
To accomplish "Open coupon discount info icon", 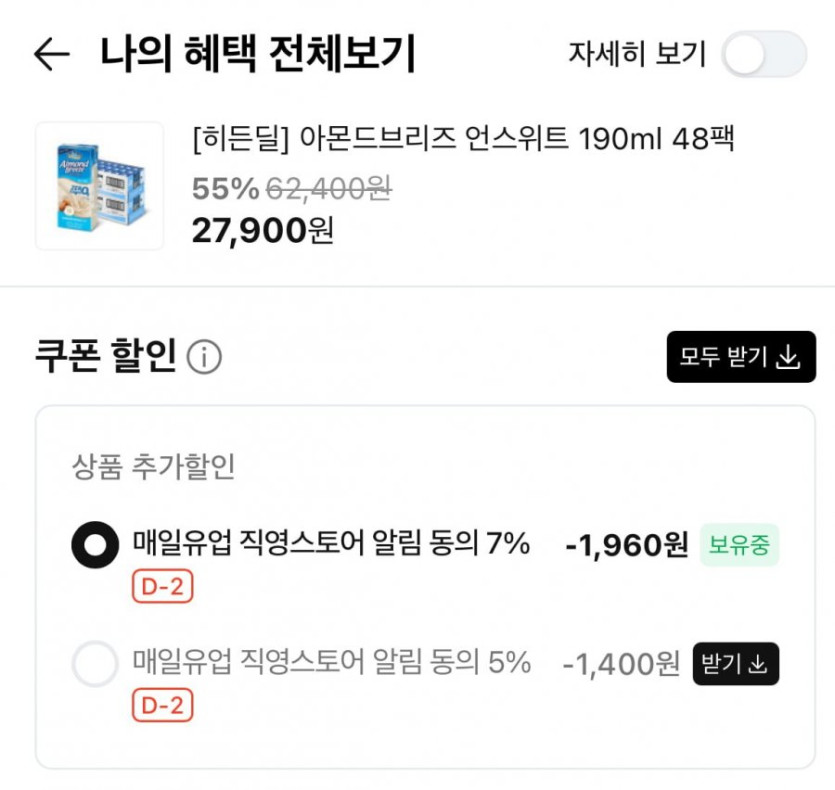I will (205, 357).
